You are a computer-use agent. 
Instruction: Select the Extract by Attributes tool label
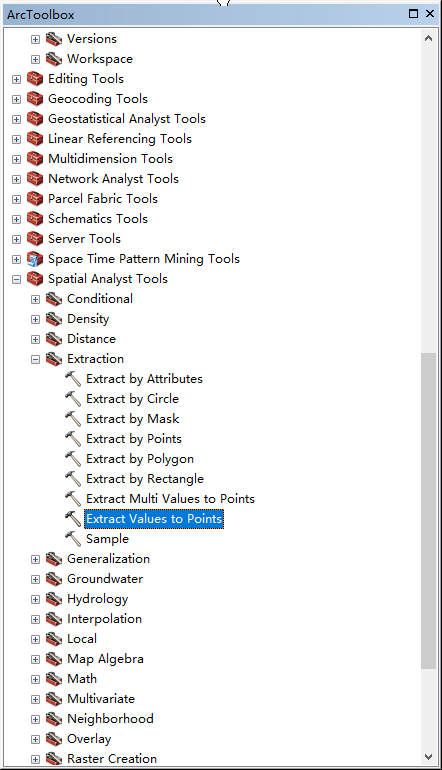144,379
